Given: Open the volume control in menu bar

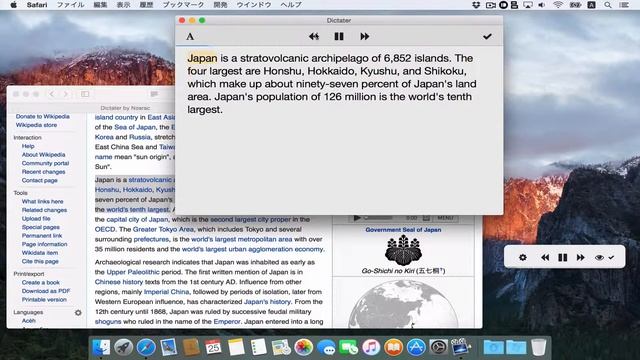Looking at the screenshot, I should 542,5.
